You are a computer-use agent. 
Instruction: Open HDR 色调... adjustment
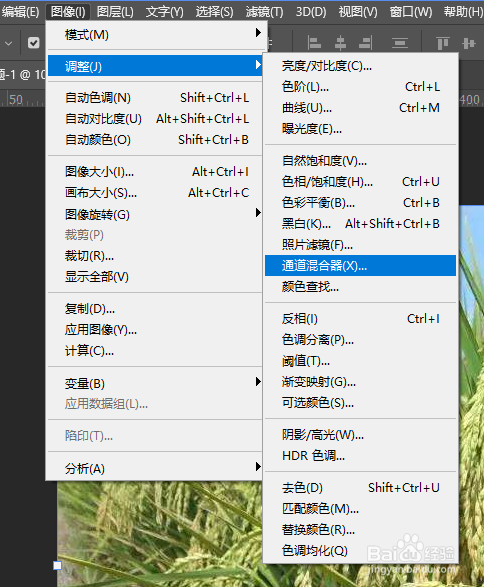click(x=360, y=456)
